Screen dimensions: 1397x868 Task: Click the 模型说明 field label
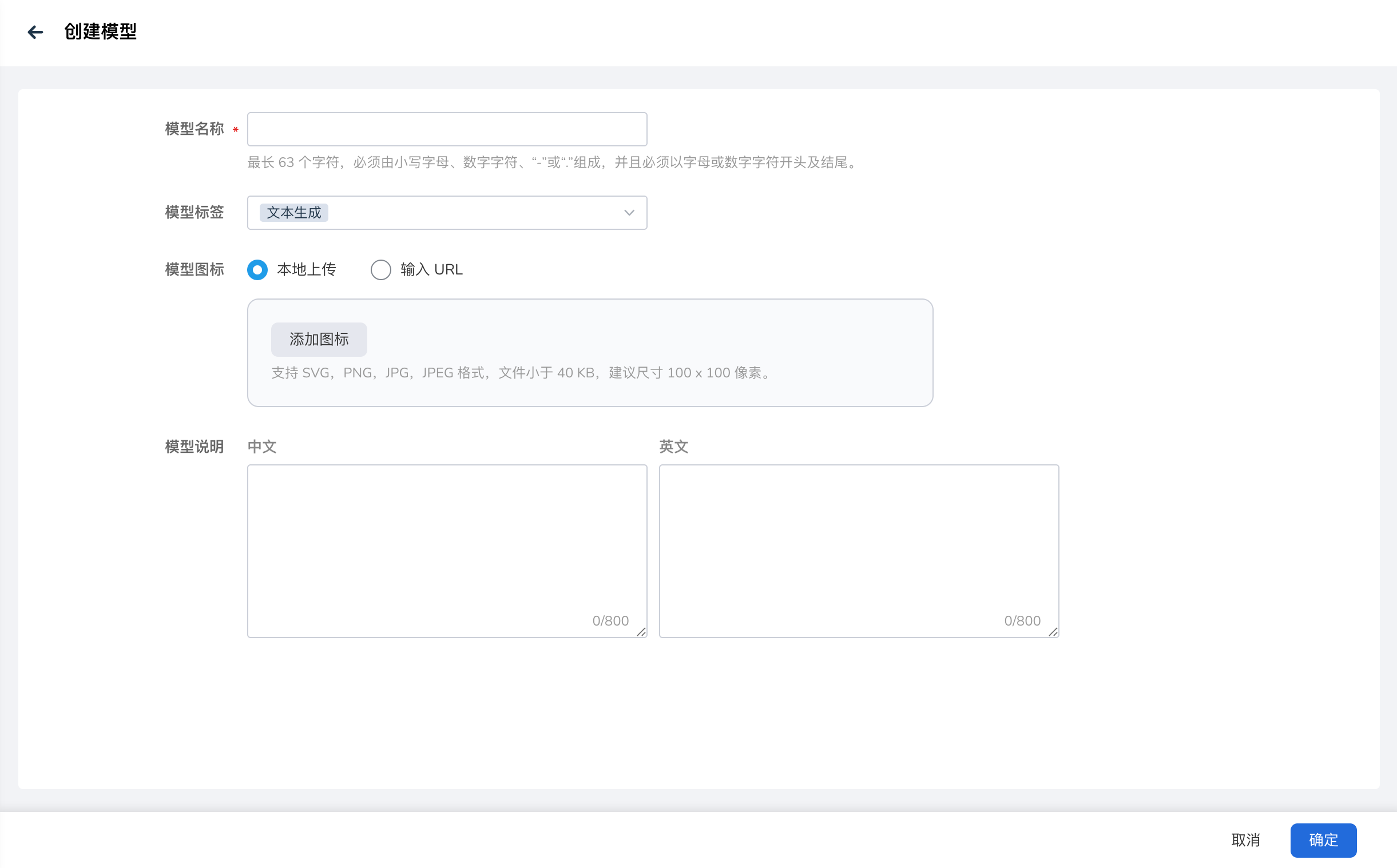(195, 447)
